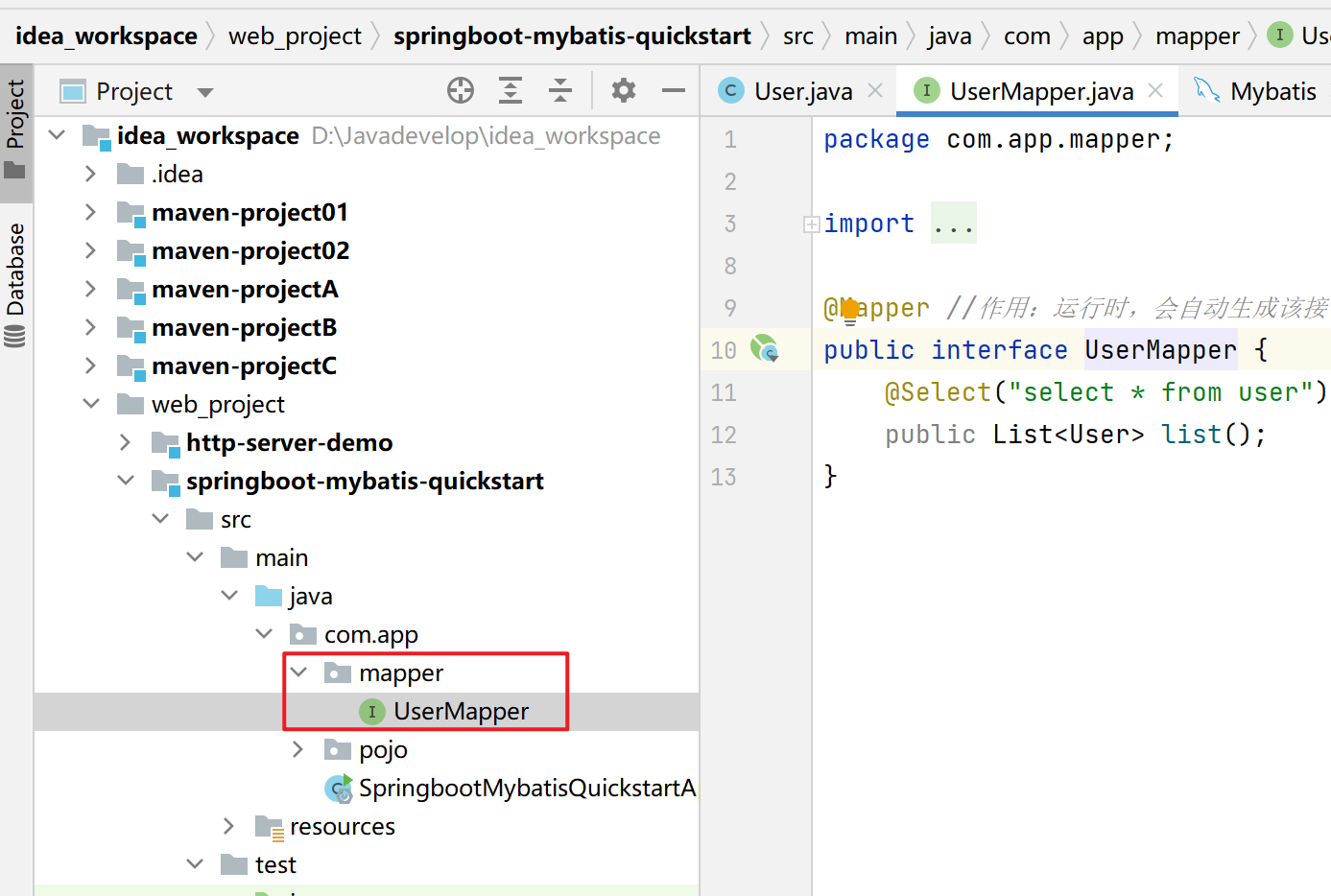Collapse the web_project folder
Viewport: 1331px width, 896px height.
point(91,404)
